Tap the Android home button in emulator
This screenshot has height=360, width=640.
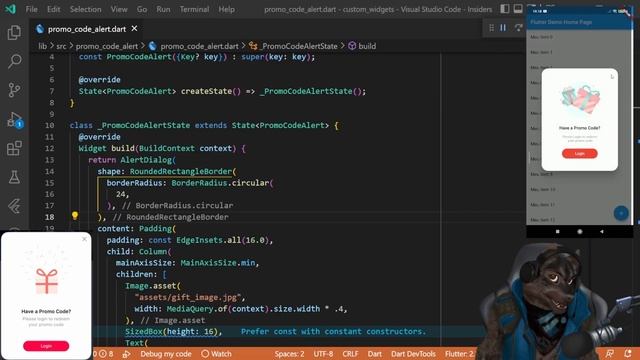tap(580, 231)
